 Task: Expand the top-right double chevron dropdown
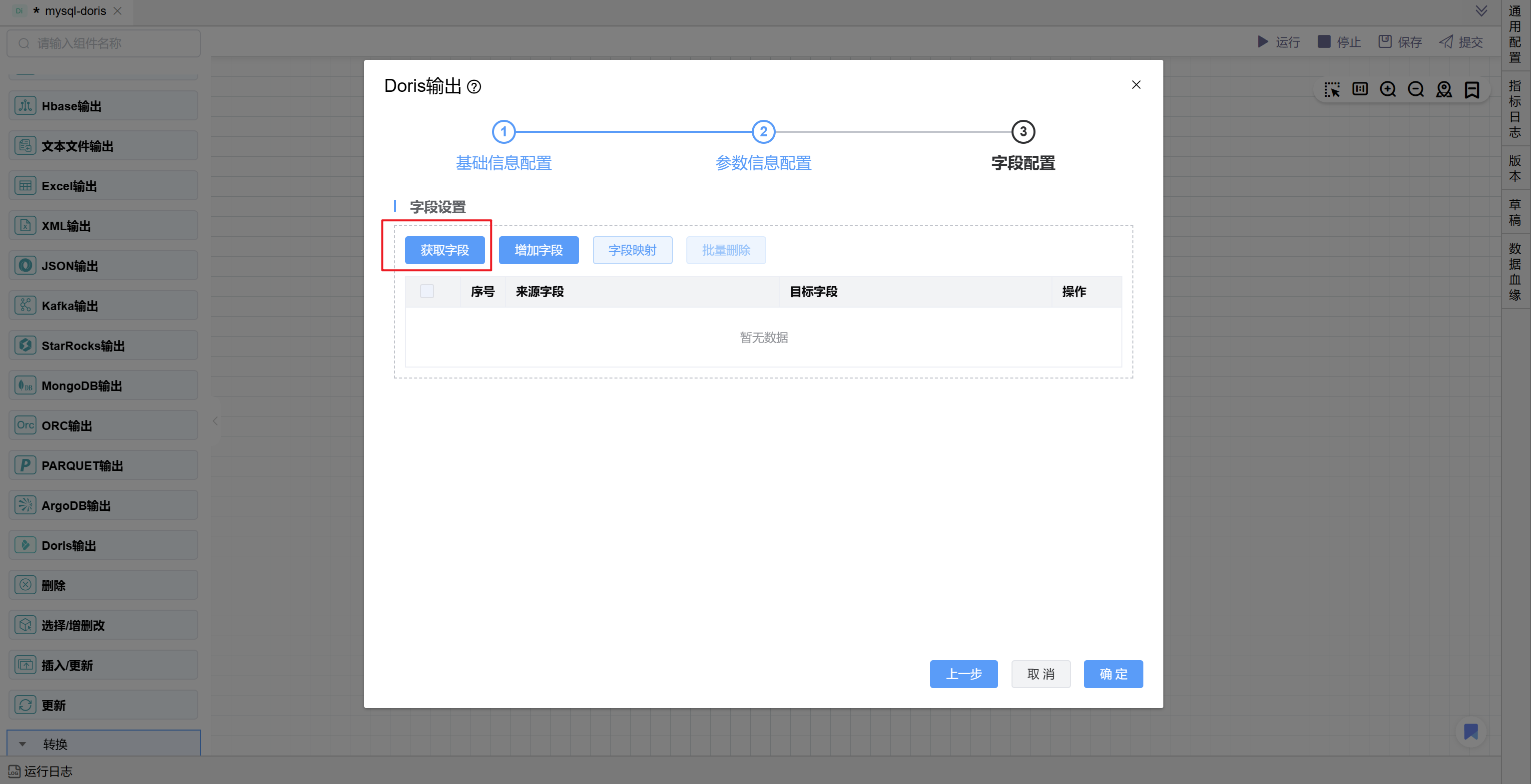click(x=1481, y=10)
